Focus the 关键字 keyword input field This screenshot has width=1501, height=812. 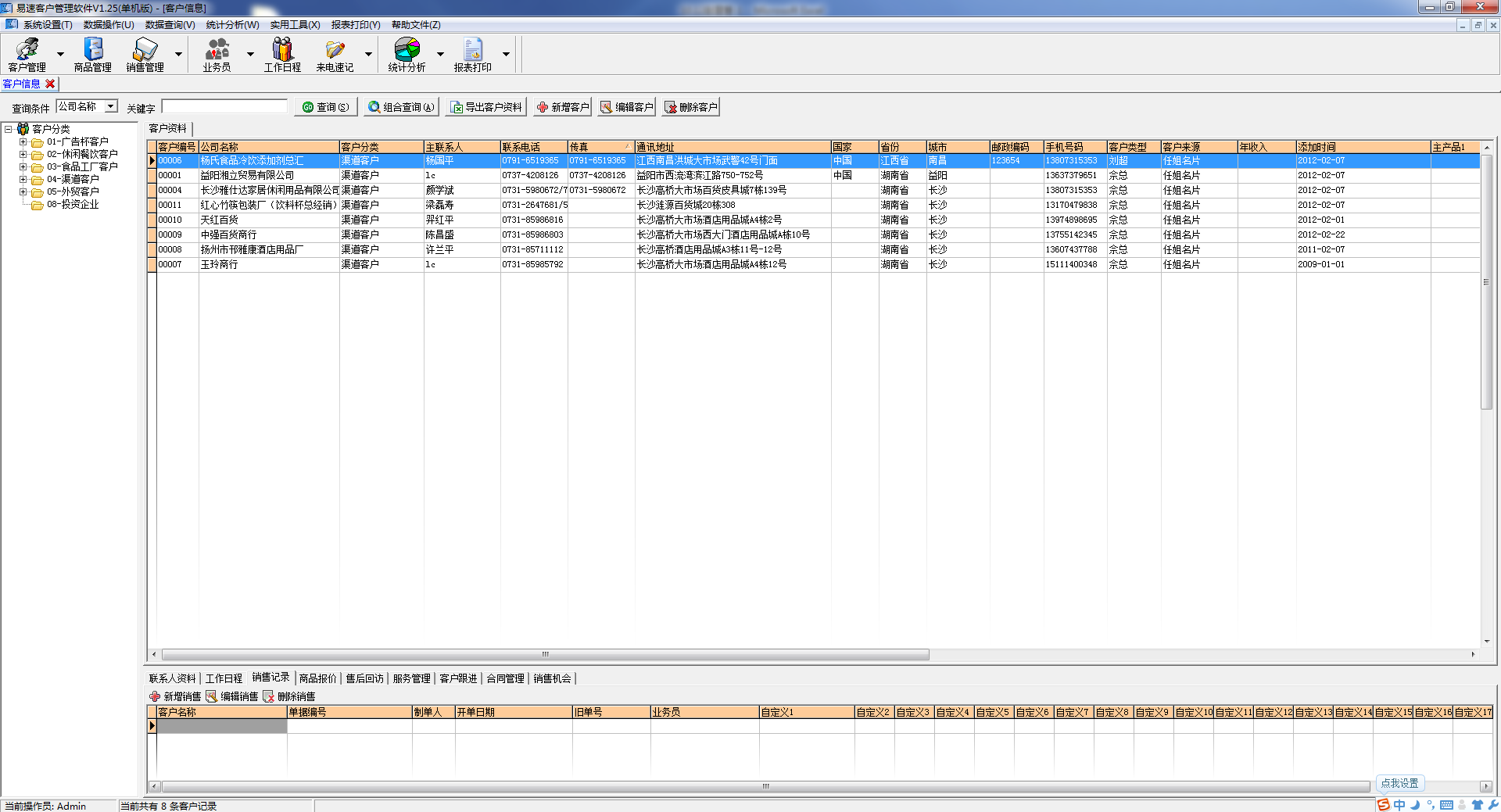tap(224, 106)
